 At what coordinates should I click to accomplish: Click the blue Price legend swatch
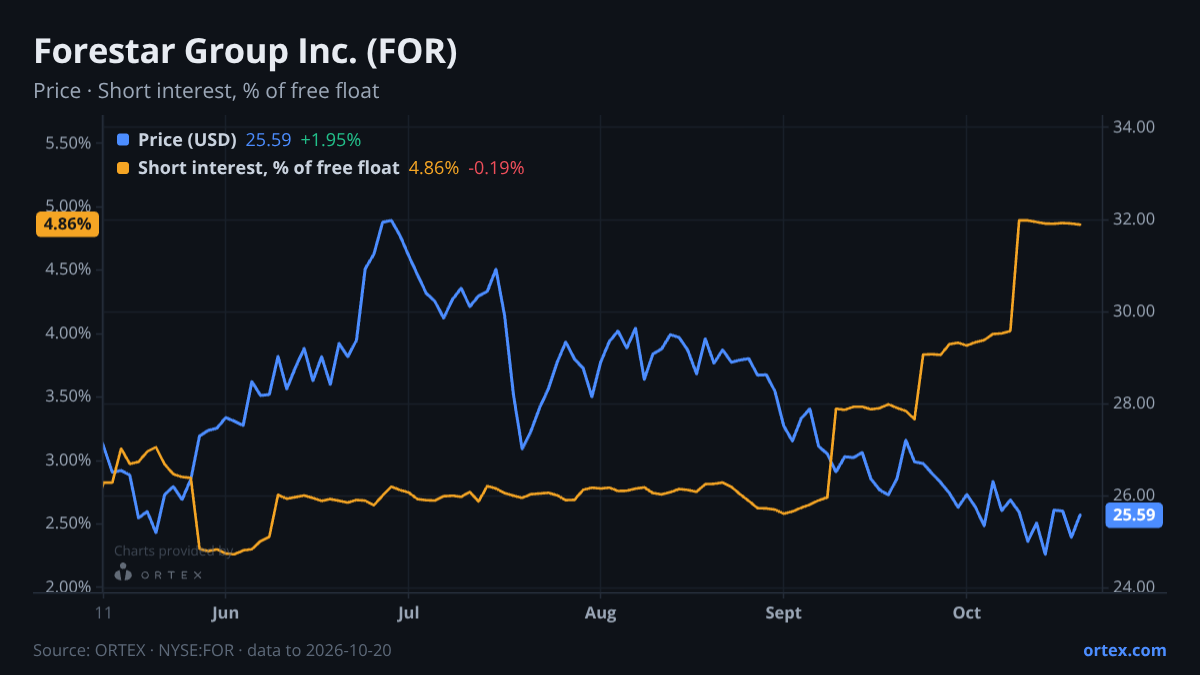(x=123, y=140)
